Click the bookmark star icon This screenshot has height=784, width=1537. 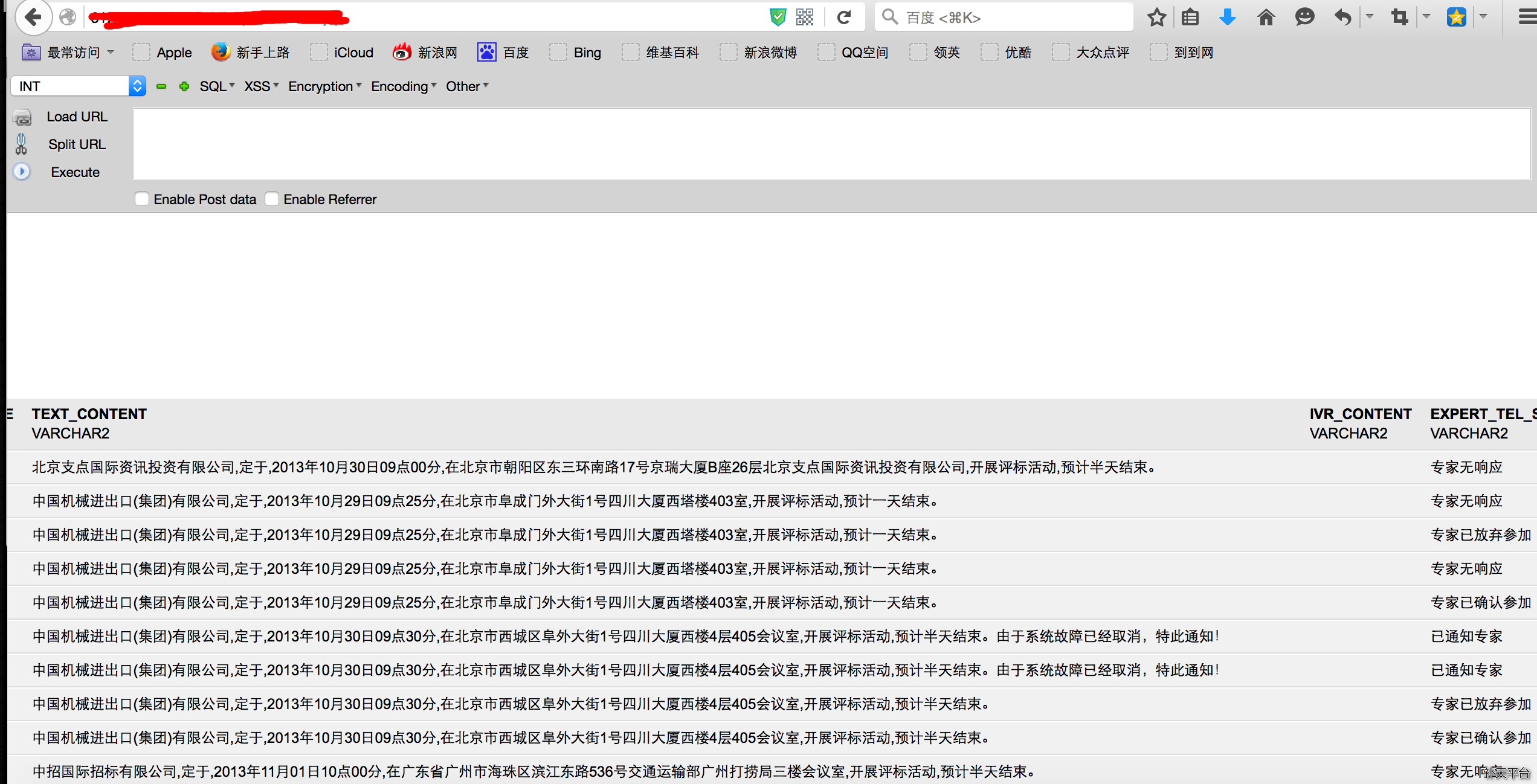pyautogui.click(x=1156, y=17)
